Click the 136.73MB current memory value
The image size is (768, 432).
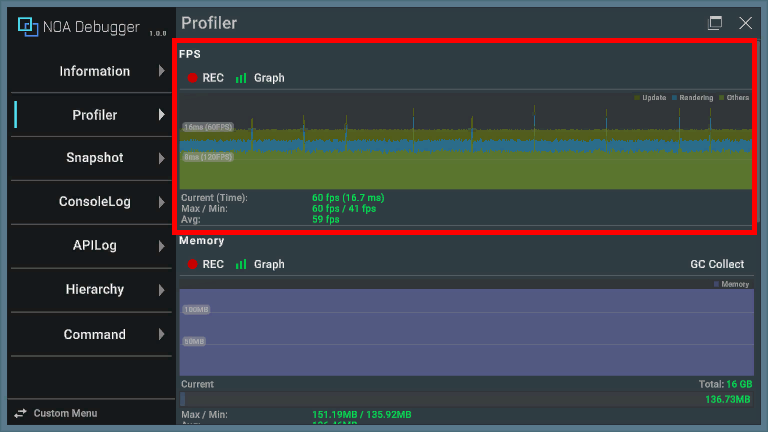[x=728, y=400]
